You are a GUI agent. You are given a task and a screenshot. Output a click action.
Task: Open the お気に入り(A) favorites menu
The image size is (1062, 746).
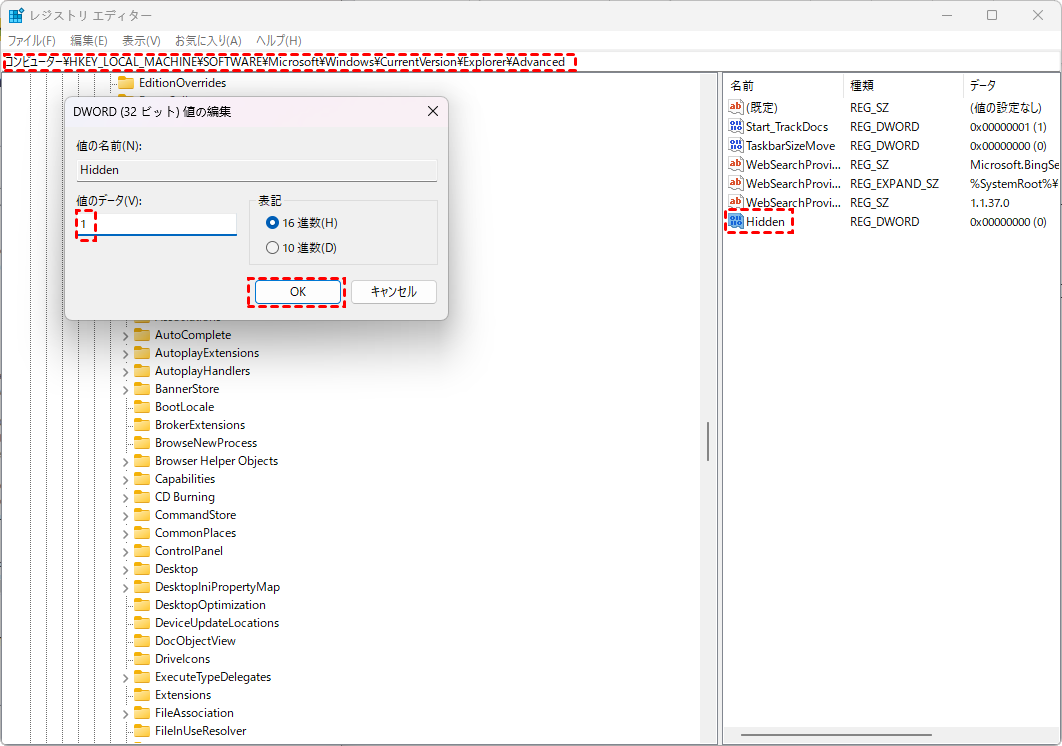[x=208, y=40]
